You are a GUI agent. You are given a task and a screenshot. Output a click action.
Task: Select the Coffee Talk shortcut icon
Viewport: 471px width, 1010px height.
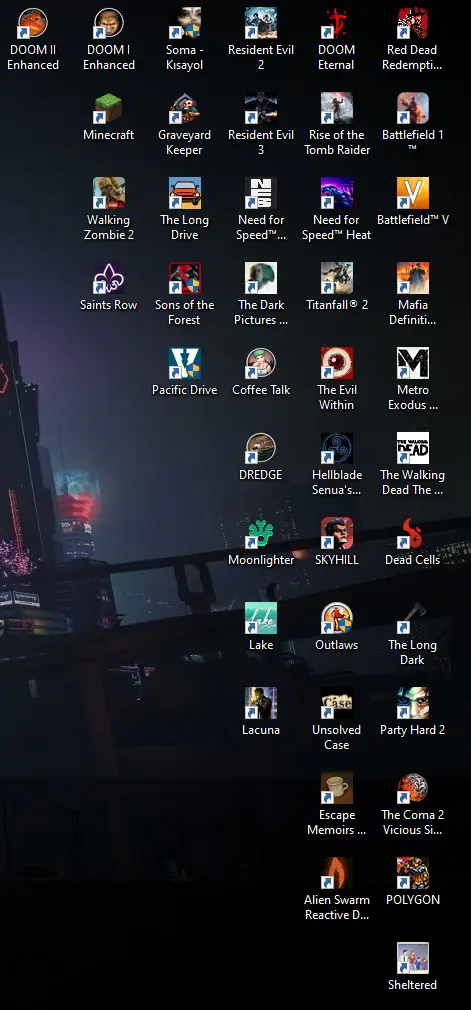click(x=261, y=364)
